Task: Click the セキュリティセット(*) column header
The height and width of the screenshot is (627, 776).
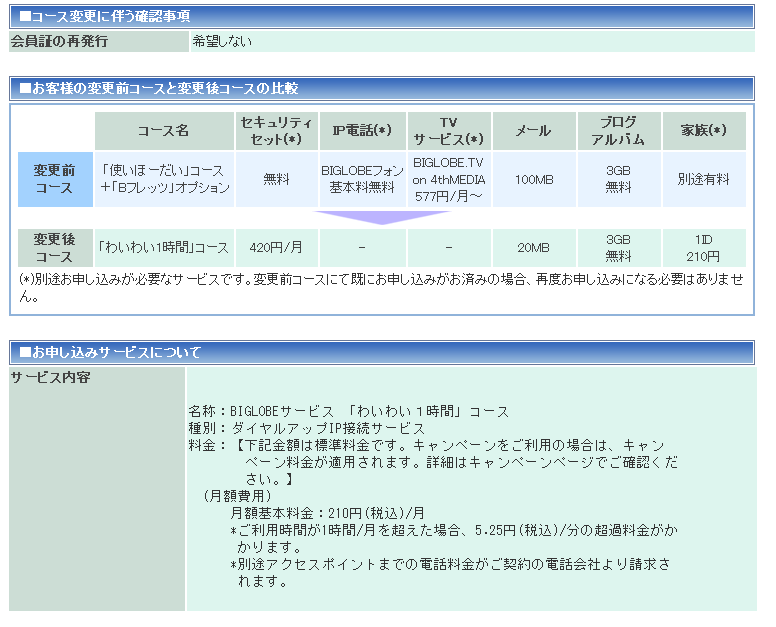Action: point(276,131)
